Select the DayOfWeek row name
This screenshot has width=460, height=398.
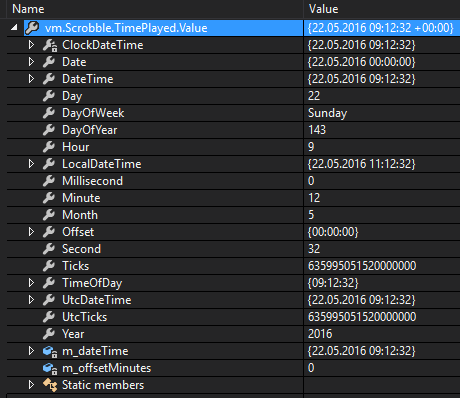coord(93,113)
